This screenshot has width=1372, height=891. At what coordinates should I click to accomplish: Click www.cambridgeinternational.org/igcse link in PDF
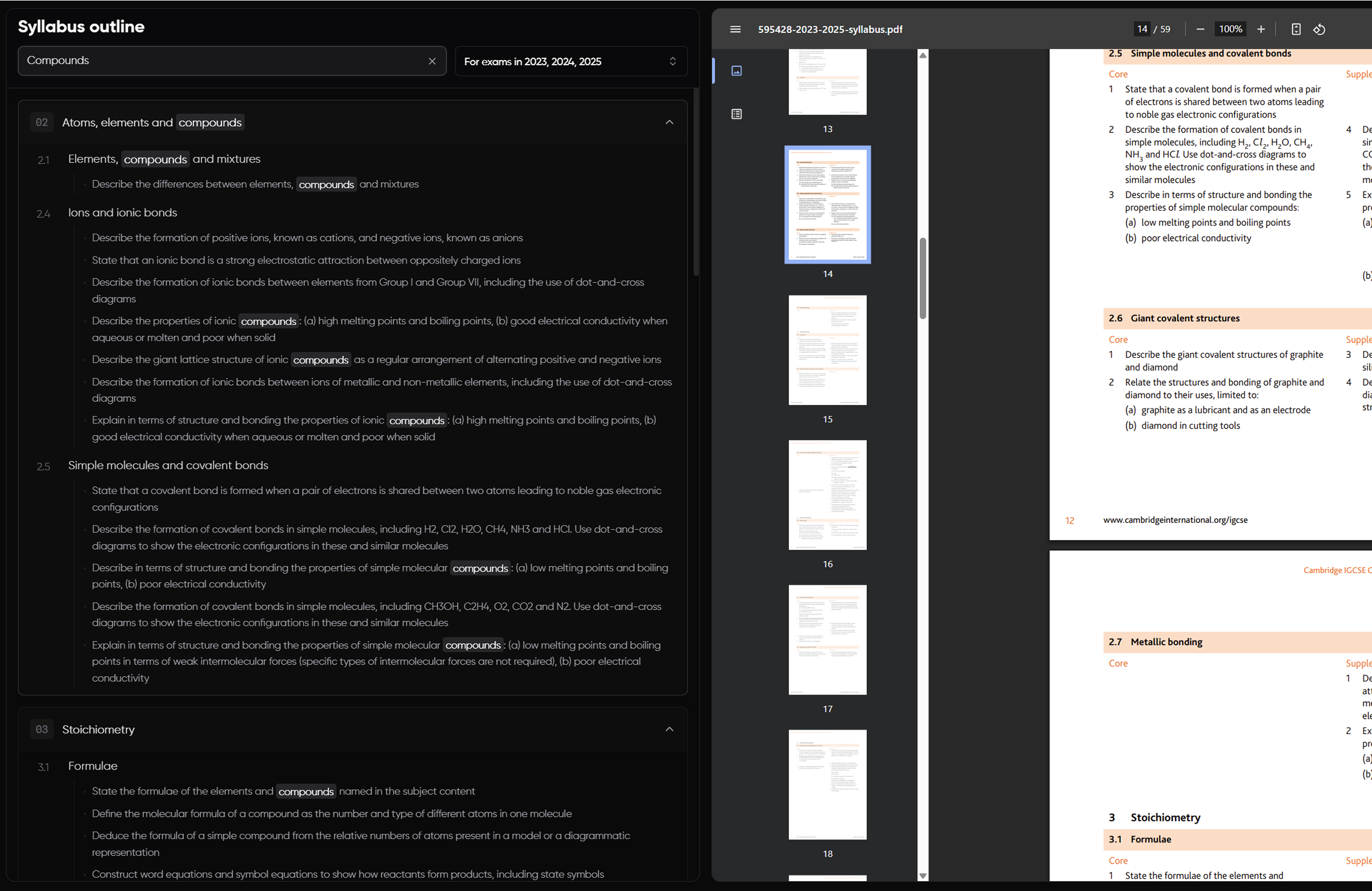[1175, 520]
